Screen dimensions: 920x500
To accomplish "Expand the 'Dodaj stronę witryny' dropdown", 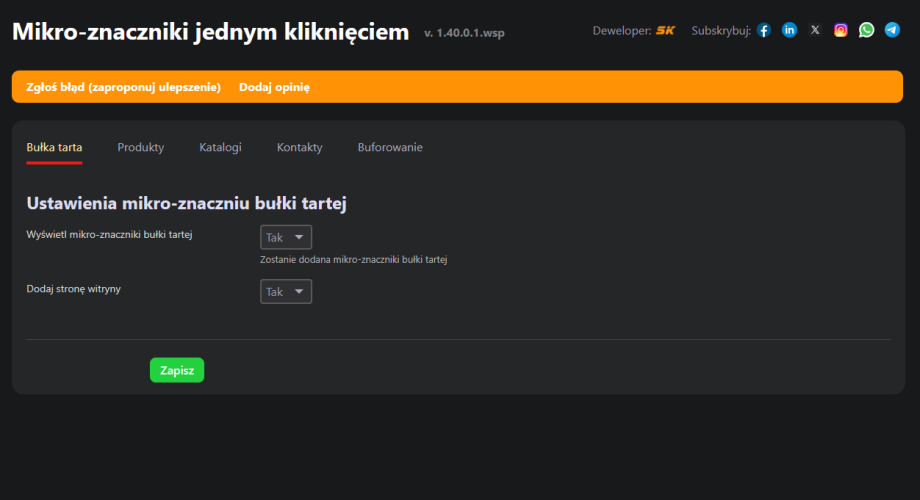I will [x=286, y=291].
